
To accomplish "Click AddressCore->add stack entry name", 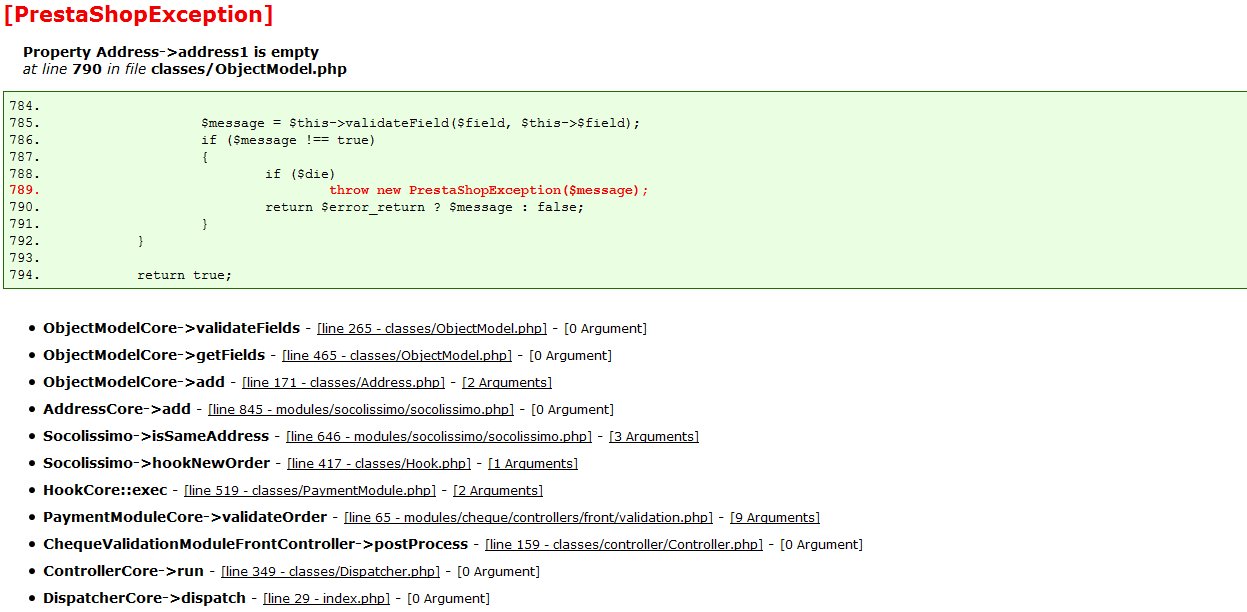I will (117, 409).
